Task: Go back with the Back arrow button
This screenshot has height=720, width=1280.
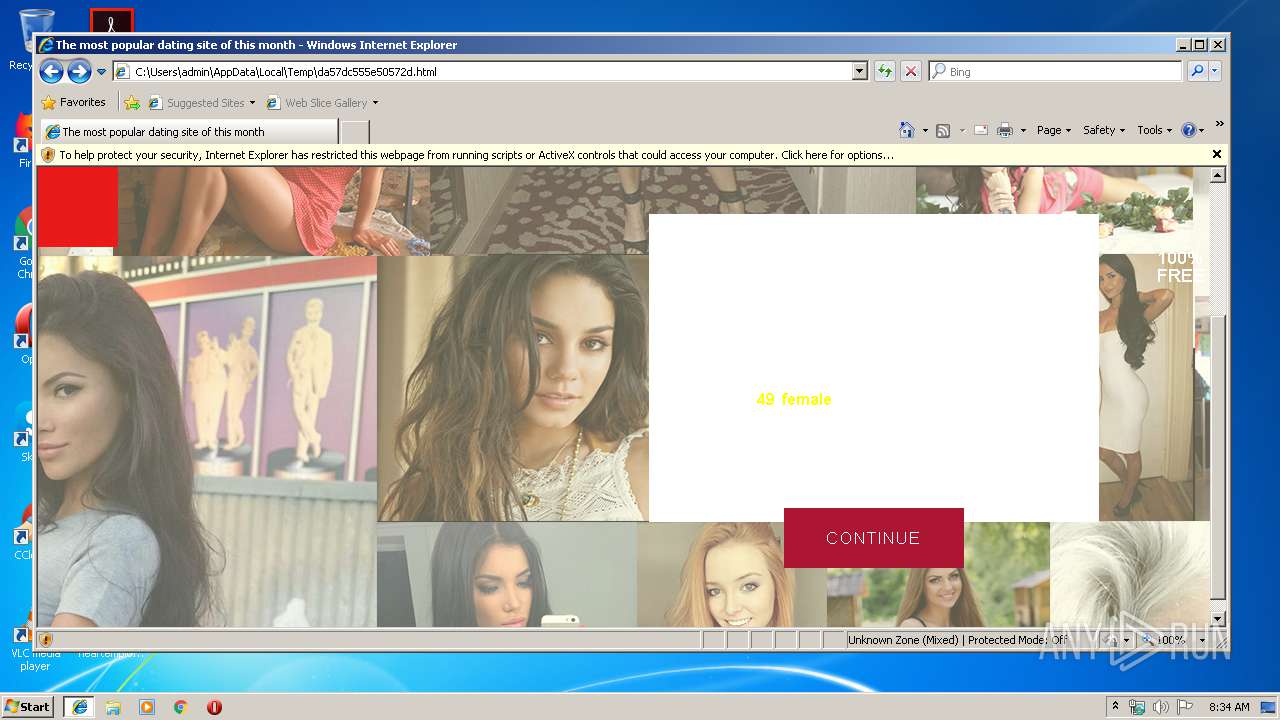Action: point(51,71)
